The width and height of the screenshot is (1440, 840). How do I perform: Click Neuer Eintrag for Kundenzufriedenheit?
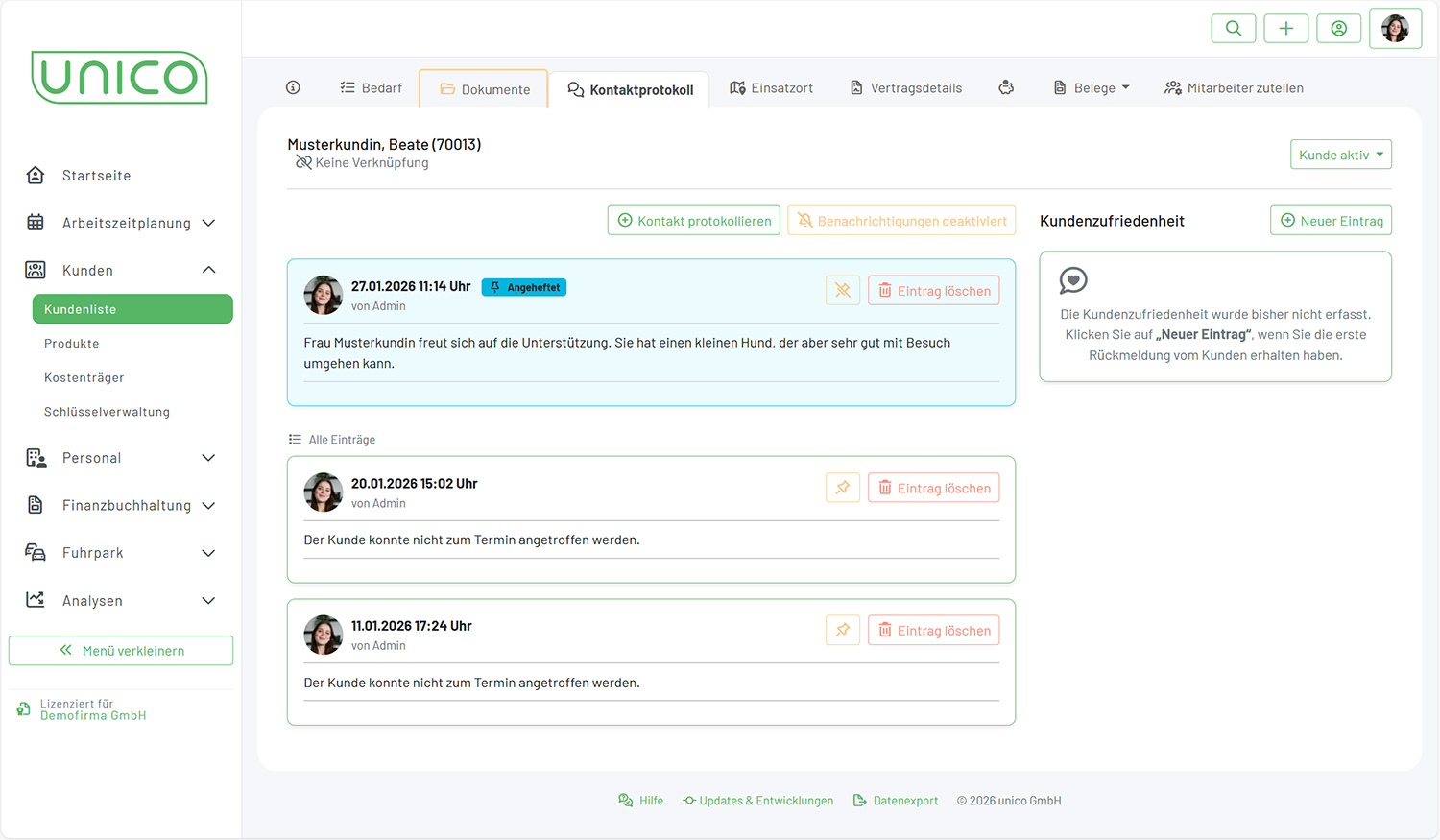tap(1331, 221)
